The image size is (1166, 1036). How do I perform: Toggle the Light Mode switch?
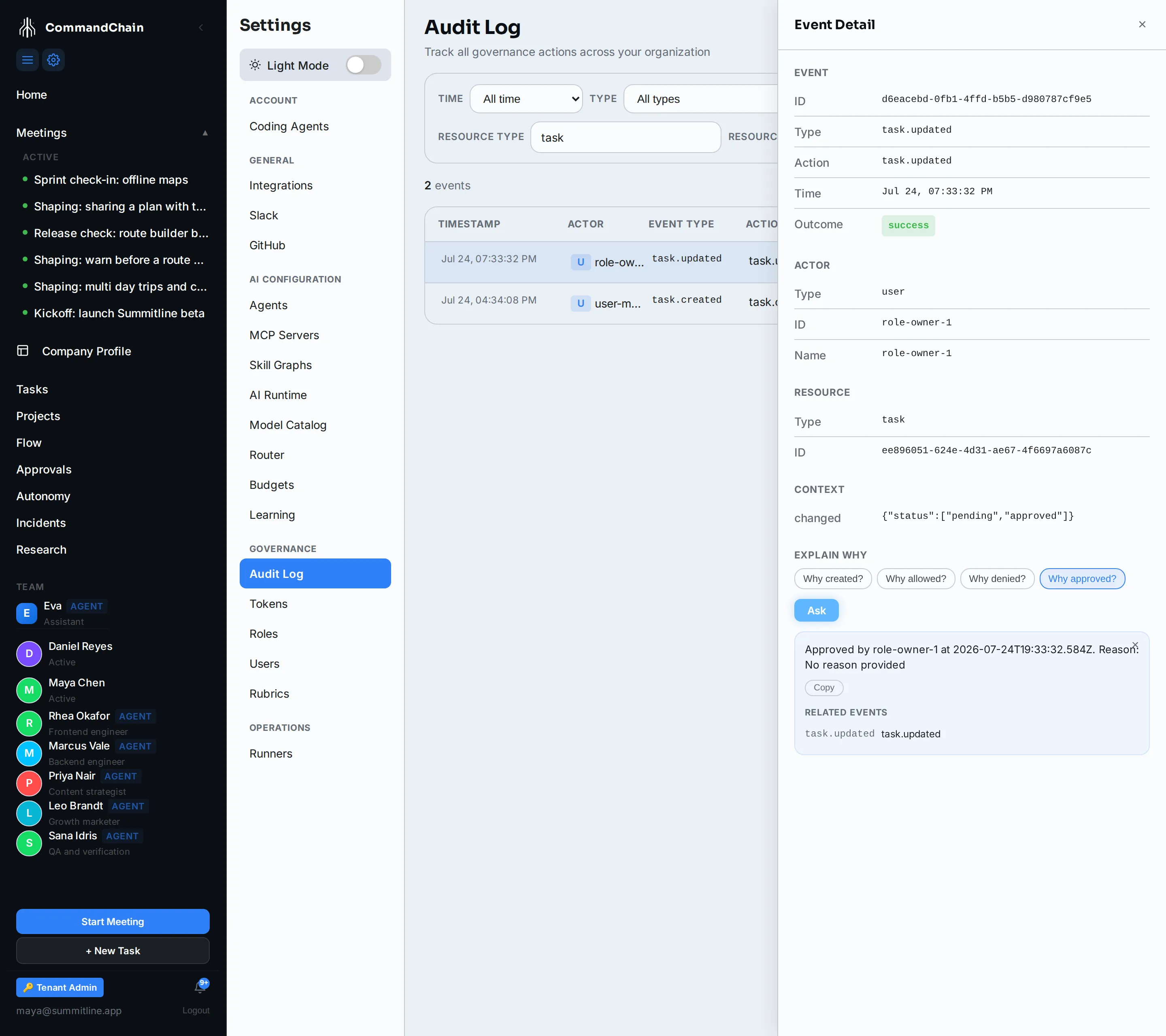pyautogui.click(x=364, y=65)
